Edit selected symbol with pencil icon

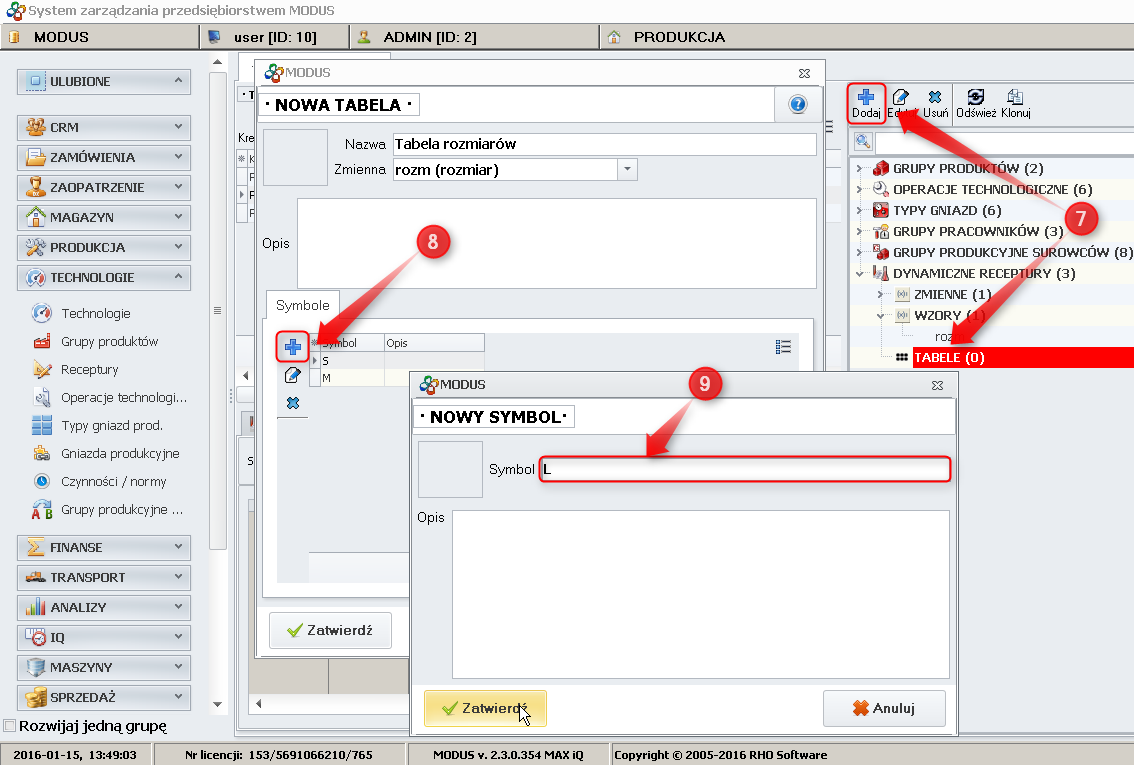pos(293,375)
